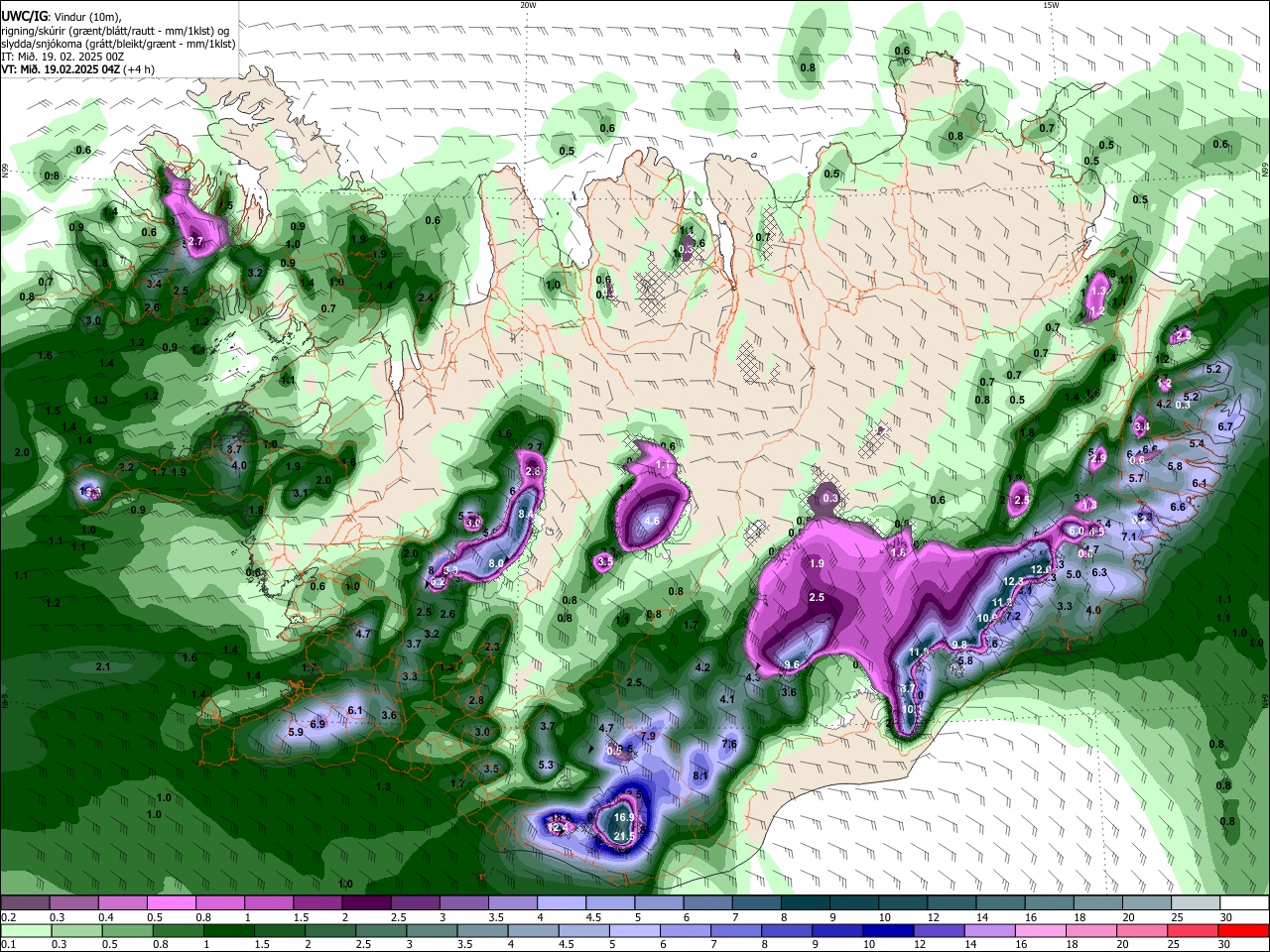Screen dimensions: 1270x952
Task: Click the 'VT: Mið. 19.02.2025 04Z (+4 h)' valid time
Action: [x=77, y=69]
